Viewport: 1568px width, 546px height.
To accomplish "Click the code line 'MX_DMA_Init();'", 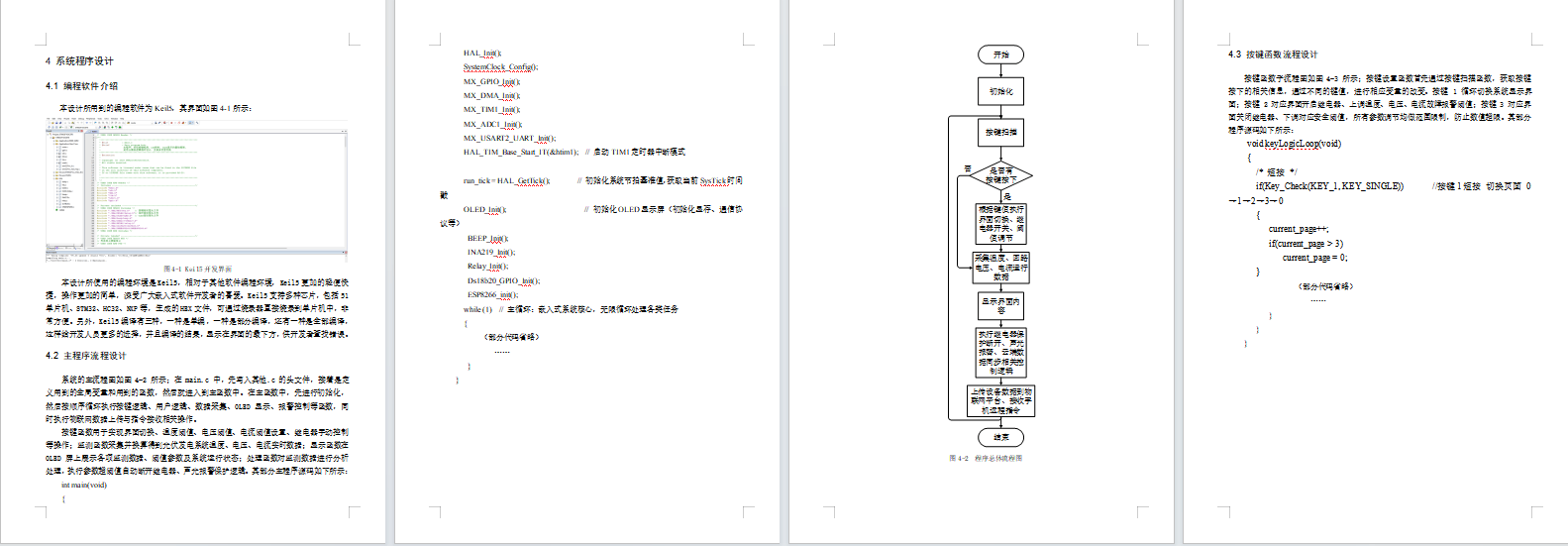I will click(x=491, y=96).
